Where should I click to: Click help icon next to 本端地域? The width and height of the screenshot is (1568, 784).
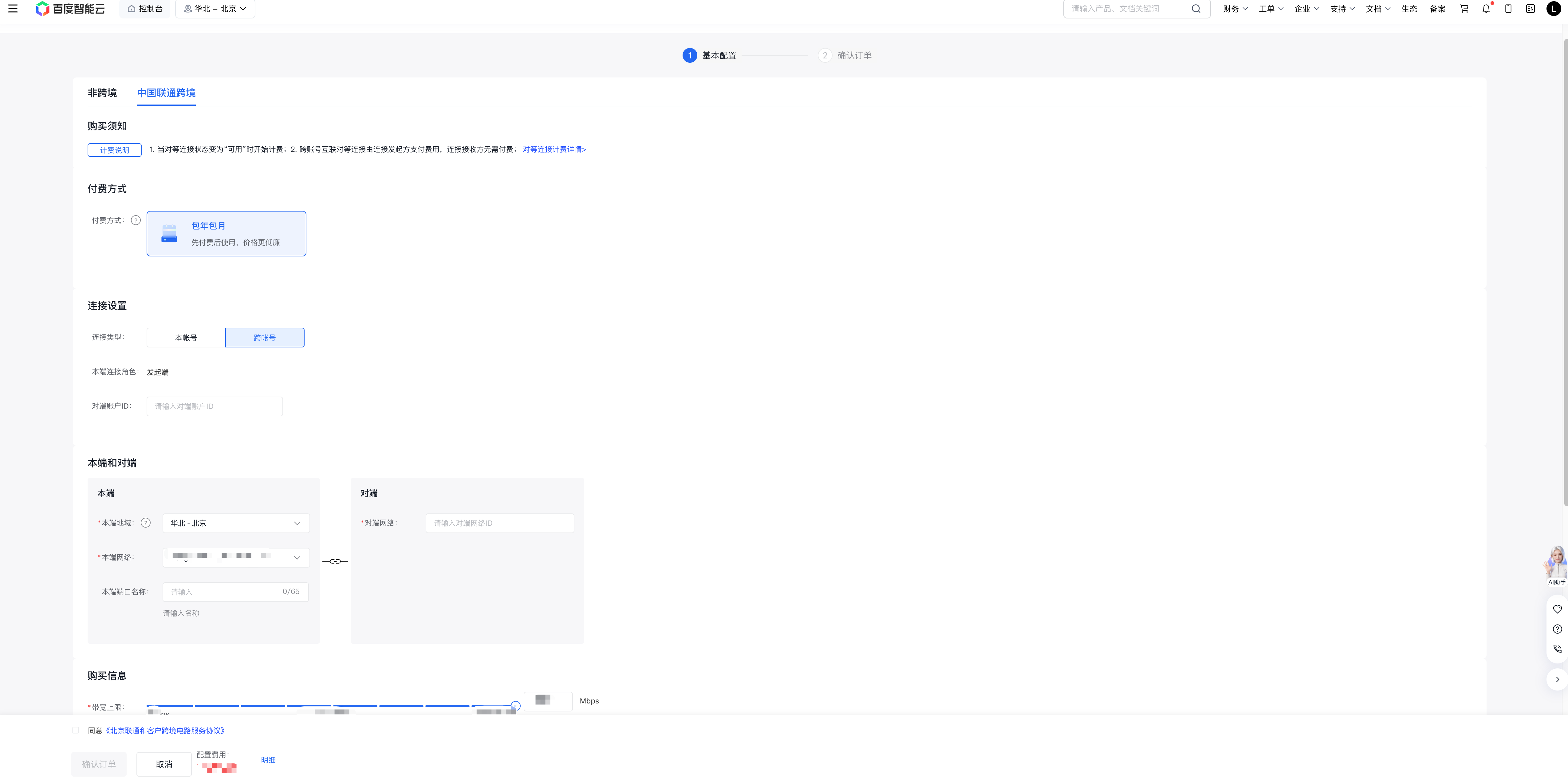pyautogui.click(x=145, y=523)
